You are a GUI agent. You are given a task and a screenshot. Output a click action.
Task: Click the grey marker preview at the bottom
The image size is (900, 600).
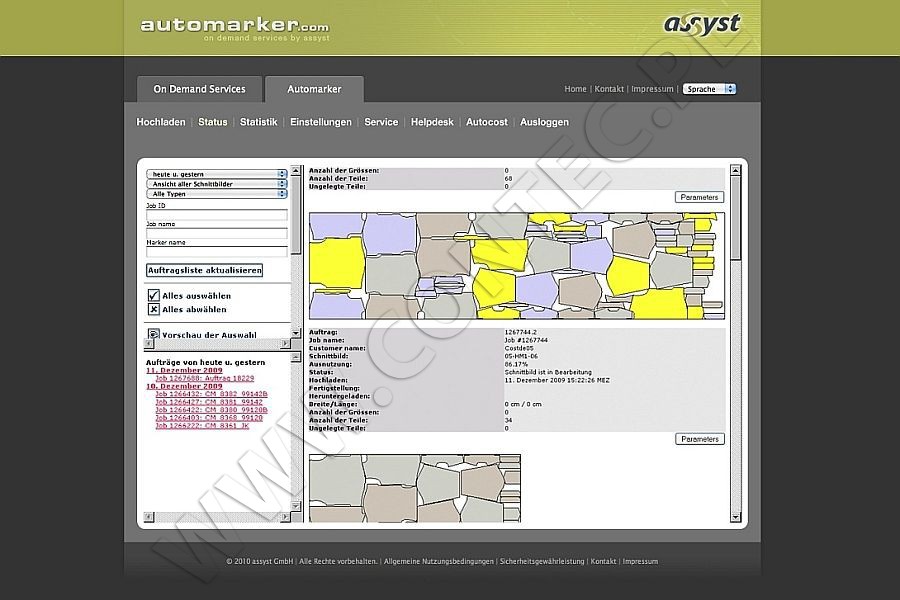coord(414,488)
